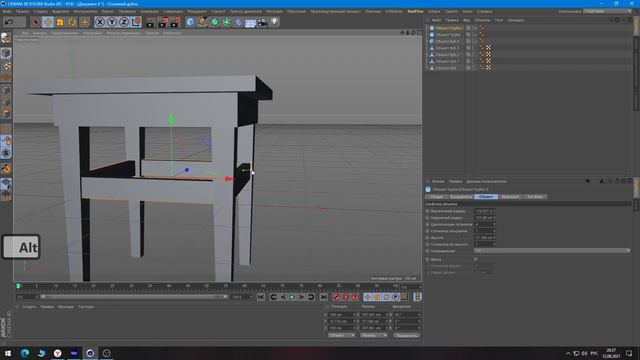Toggle Y axis lock
Viewport: 640px width, 360px height.
112,22
